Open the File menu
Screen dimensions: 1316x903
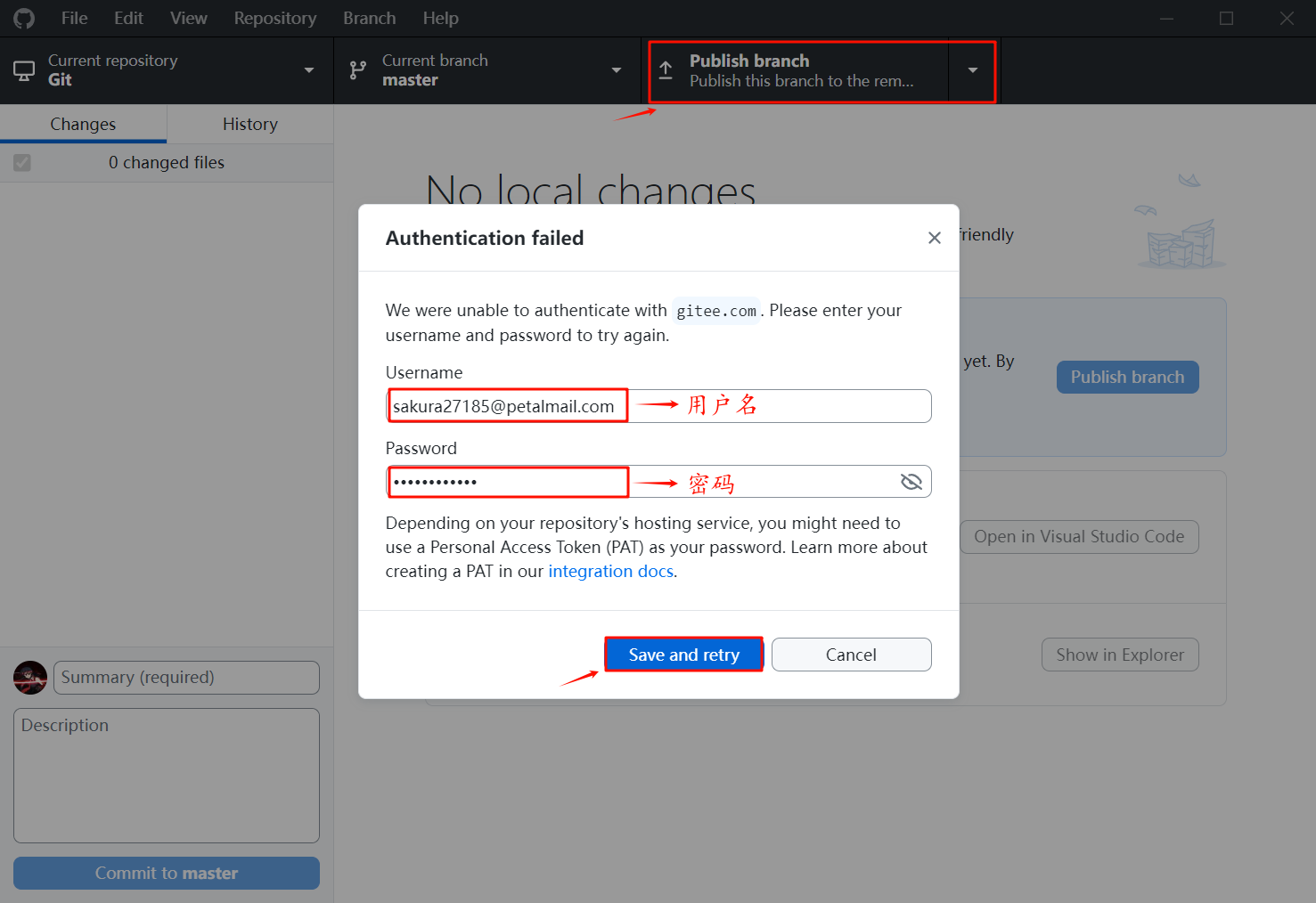(74, 18)
